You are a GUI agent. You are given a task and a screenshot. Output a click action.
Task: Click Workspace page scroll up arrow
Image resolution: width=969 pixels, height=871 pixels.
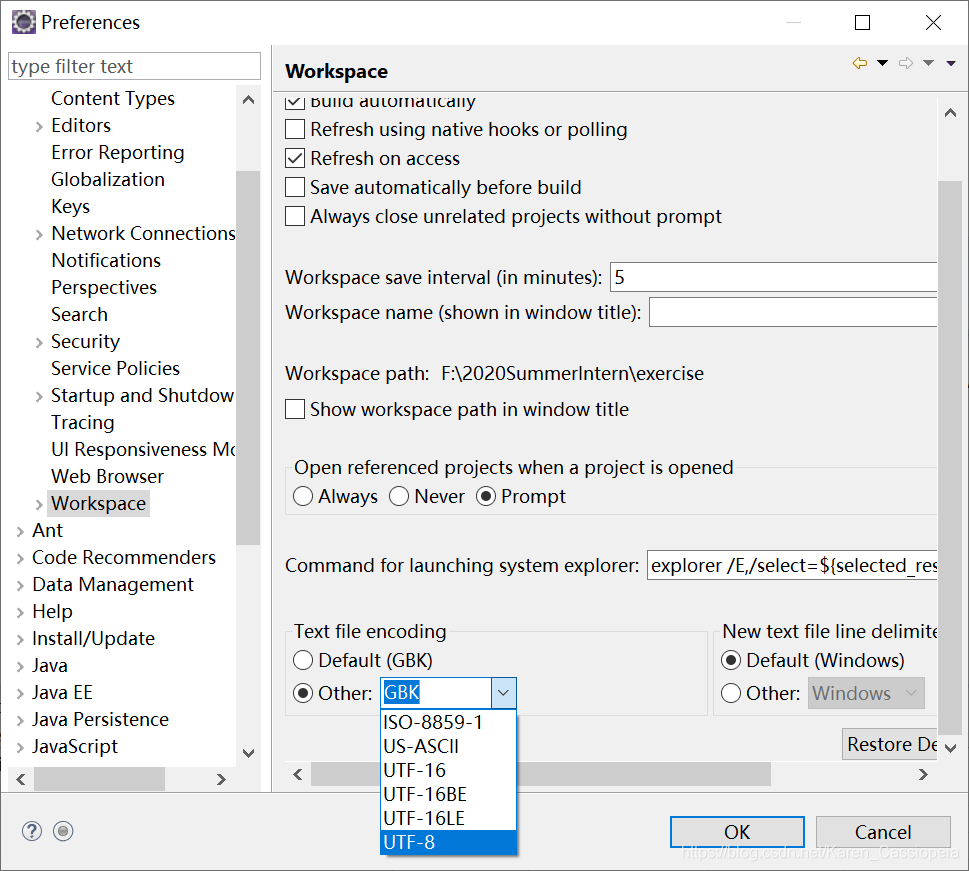950,113
